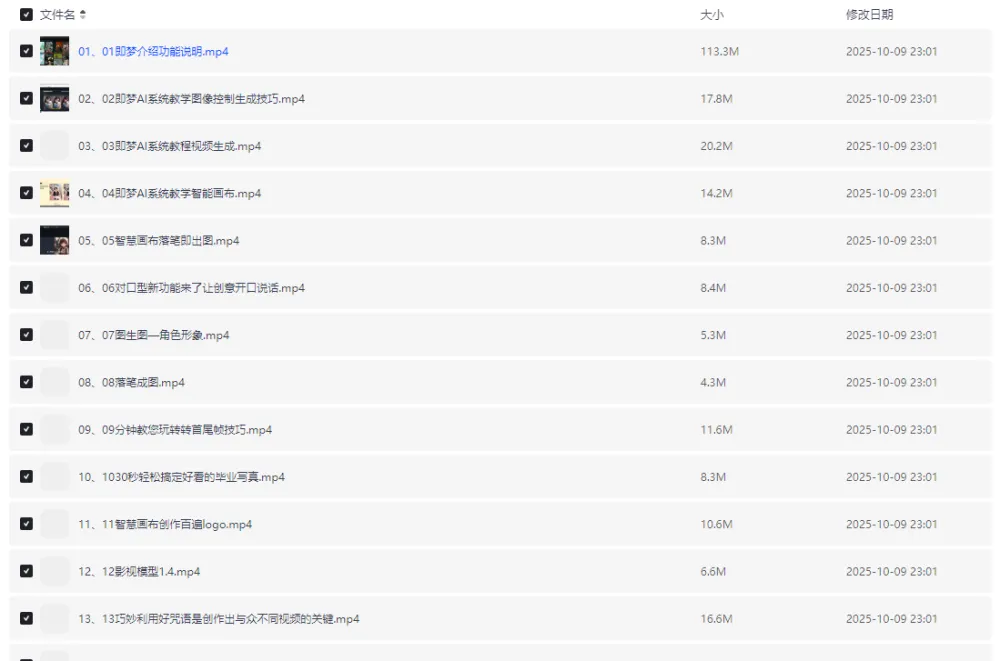Viewport: 1000px width, 661px height.
Task: Sort the list by 大小 column header
Action: point(711,15)
